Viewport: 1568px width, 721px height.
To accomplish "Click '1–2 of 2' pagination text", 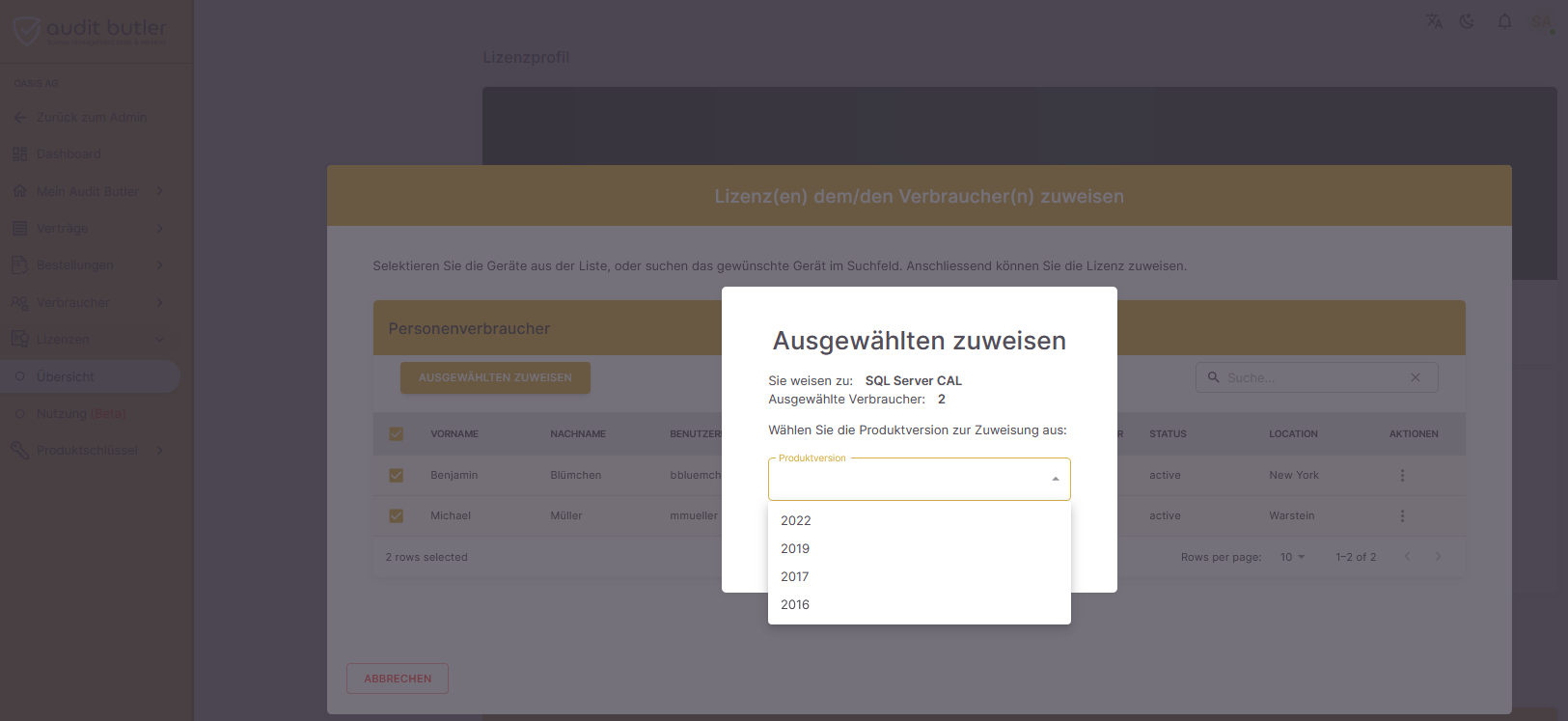I will pyautogui.click(x=1356, y=558).
